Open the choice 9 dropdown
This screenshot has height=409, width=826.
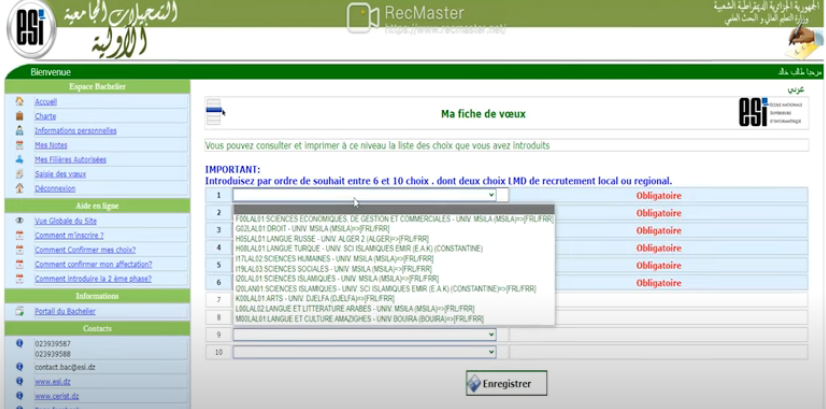(364, 335)
